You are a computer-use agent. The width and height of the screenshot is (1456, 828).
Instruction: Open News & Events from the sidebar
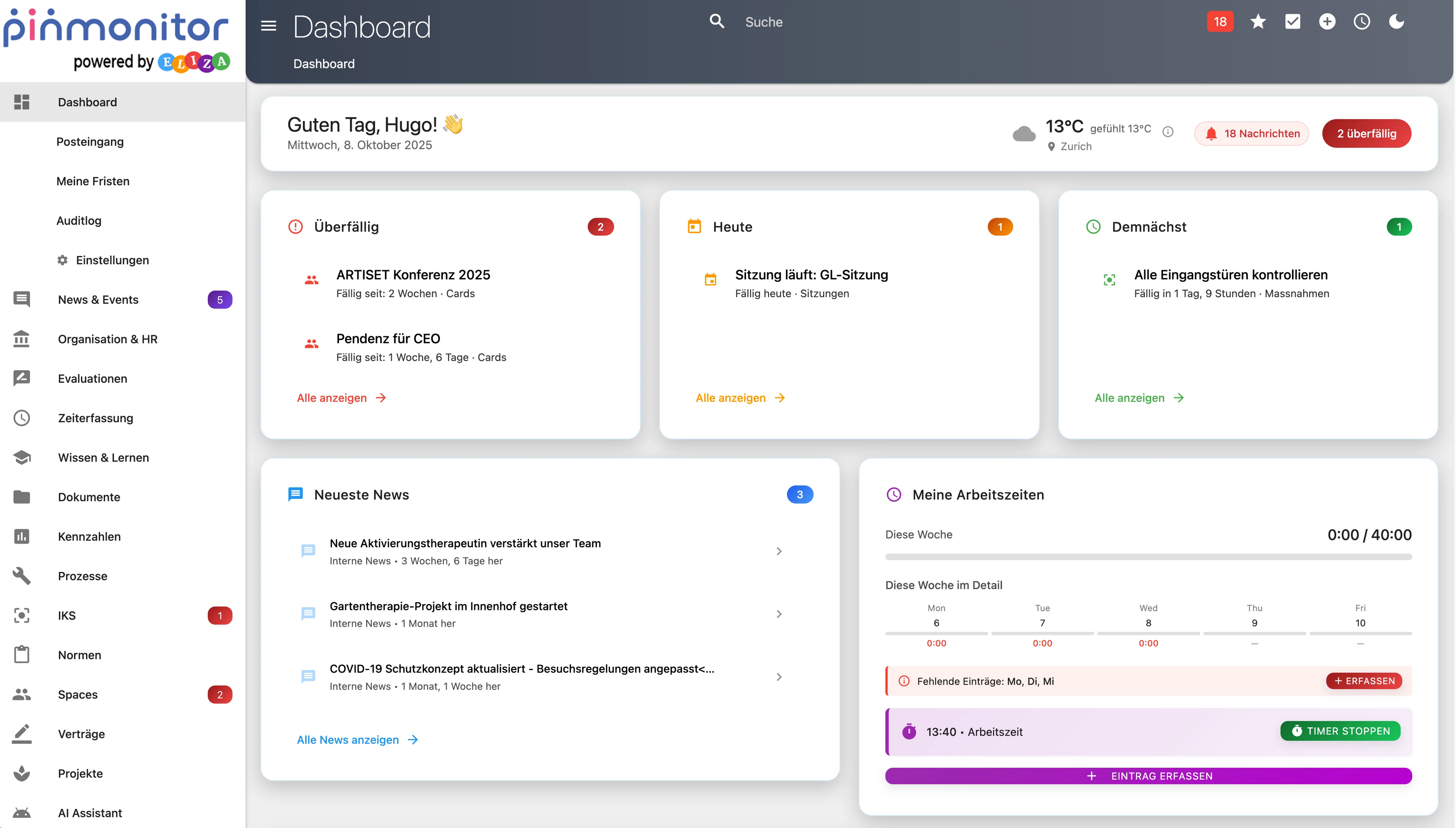pyautogui.click(x=98, y=300)
